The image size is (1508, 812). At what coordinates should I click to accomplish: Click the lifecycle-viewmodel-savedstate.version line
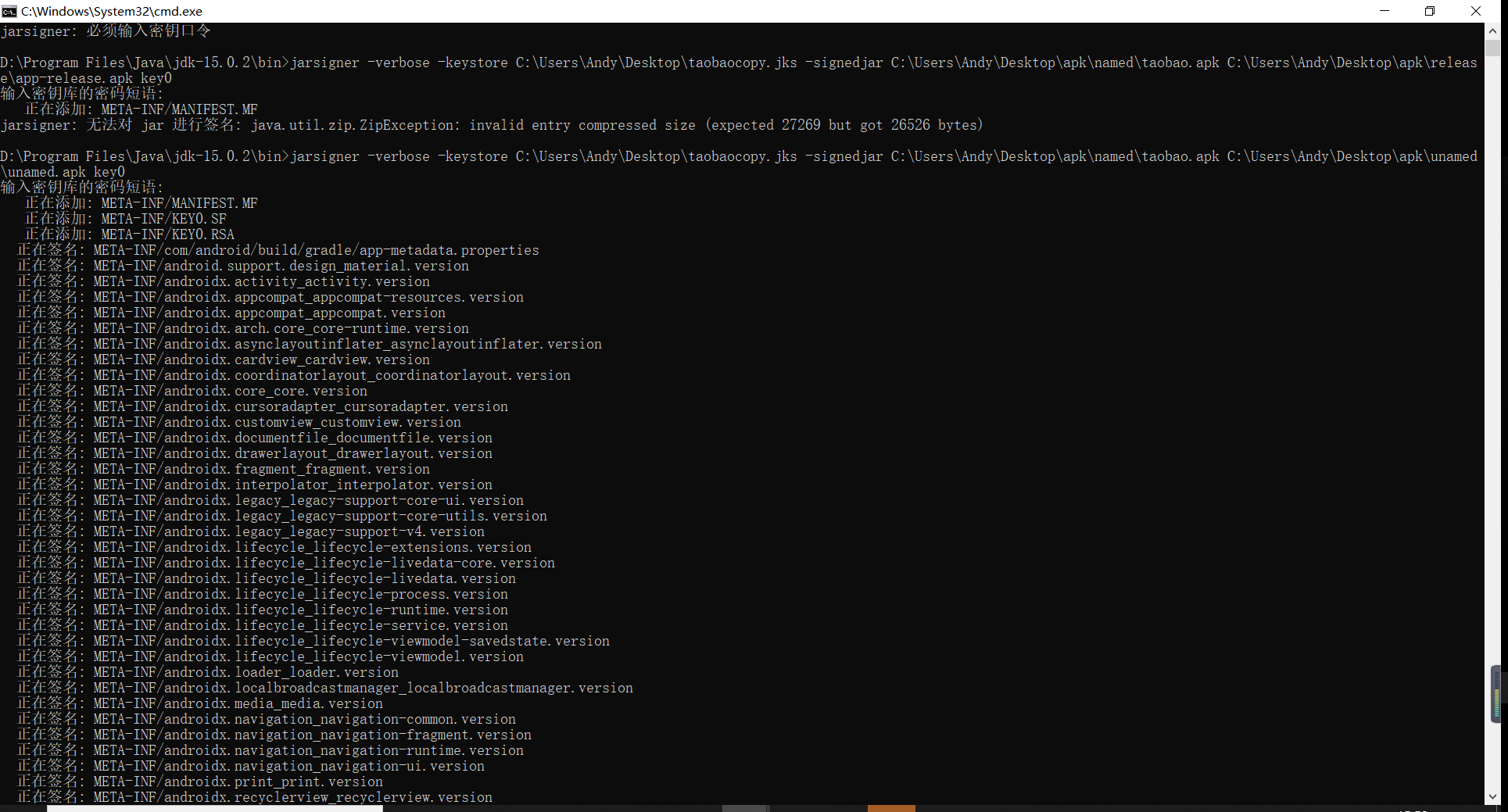point(313,641)
